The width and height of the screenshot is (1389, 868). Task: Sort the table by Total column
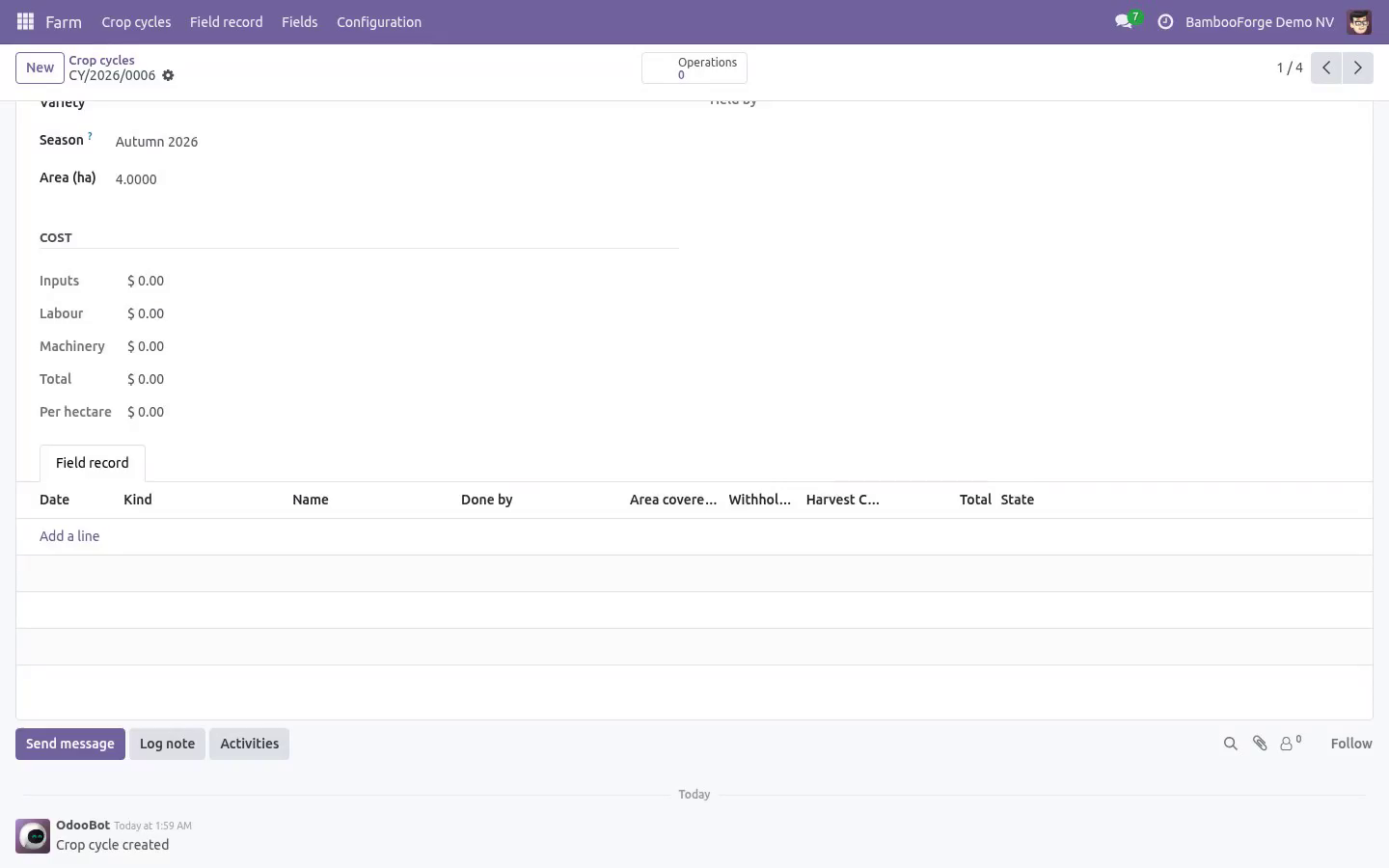pyautogui.click(x=975, y=500)
